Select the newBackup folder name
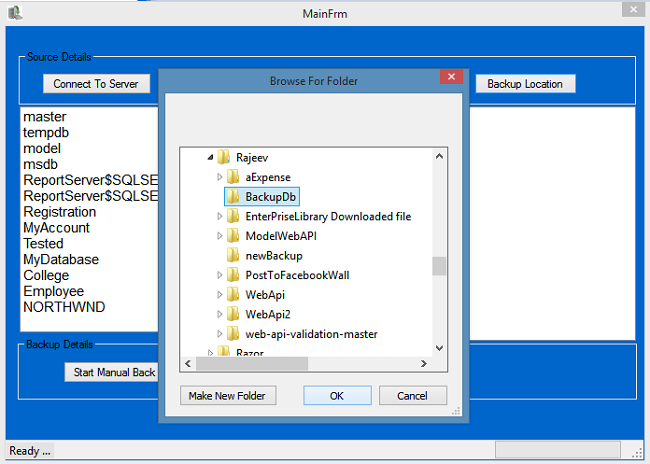650x464 pixels. [x=274, y=255]
